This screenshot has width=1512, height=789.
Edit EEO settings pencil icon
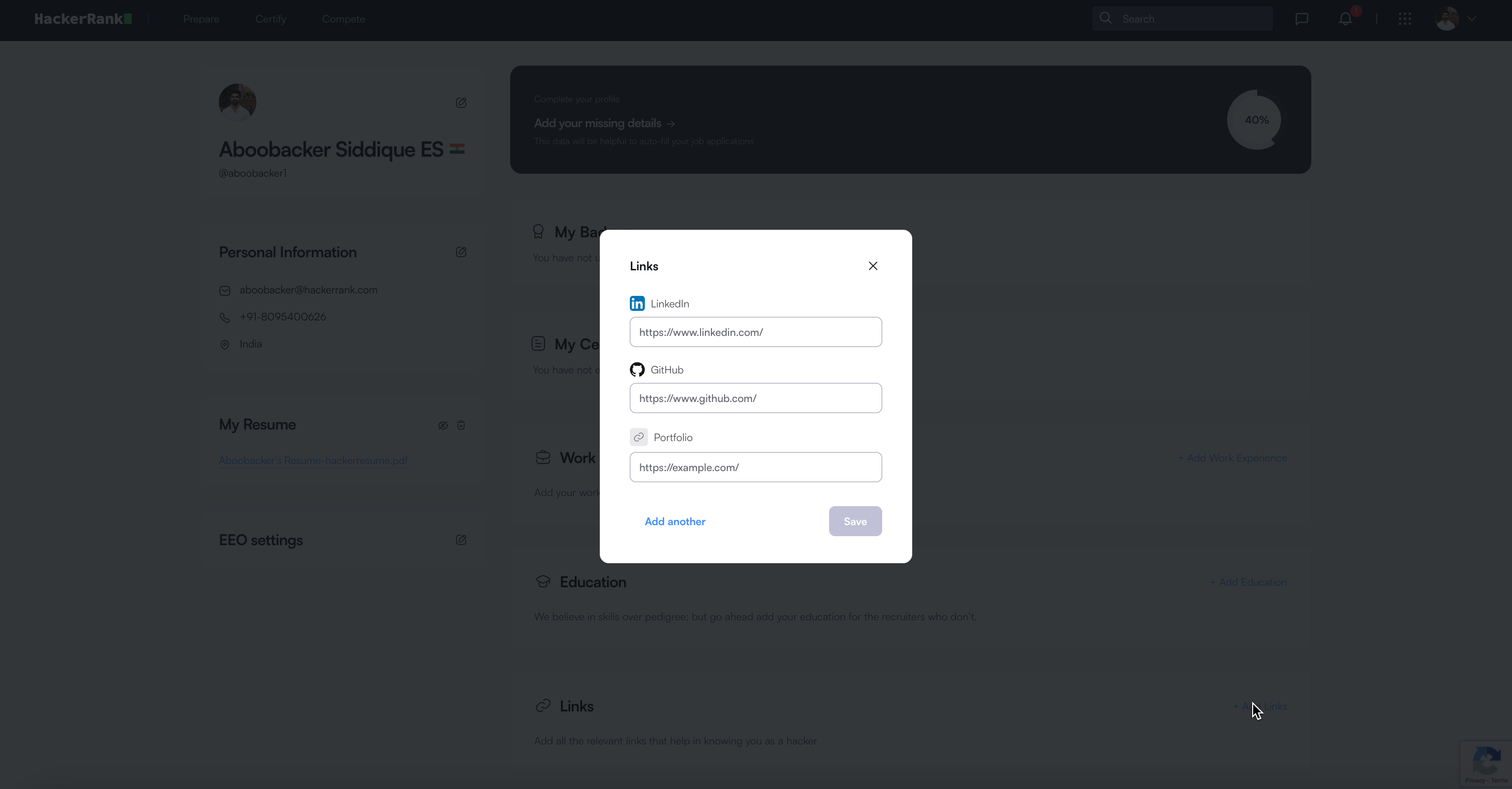pyautogui.click(x=461, y=540)
